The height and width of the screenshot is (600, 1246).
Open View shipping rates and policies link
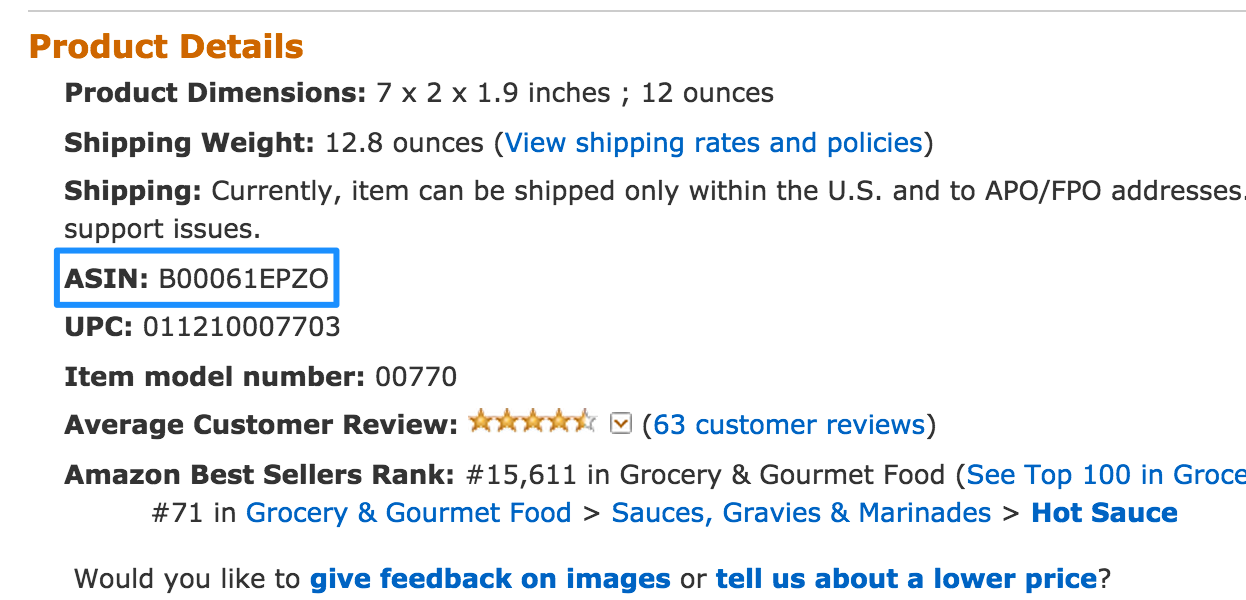point(713,143)
